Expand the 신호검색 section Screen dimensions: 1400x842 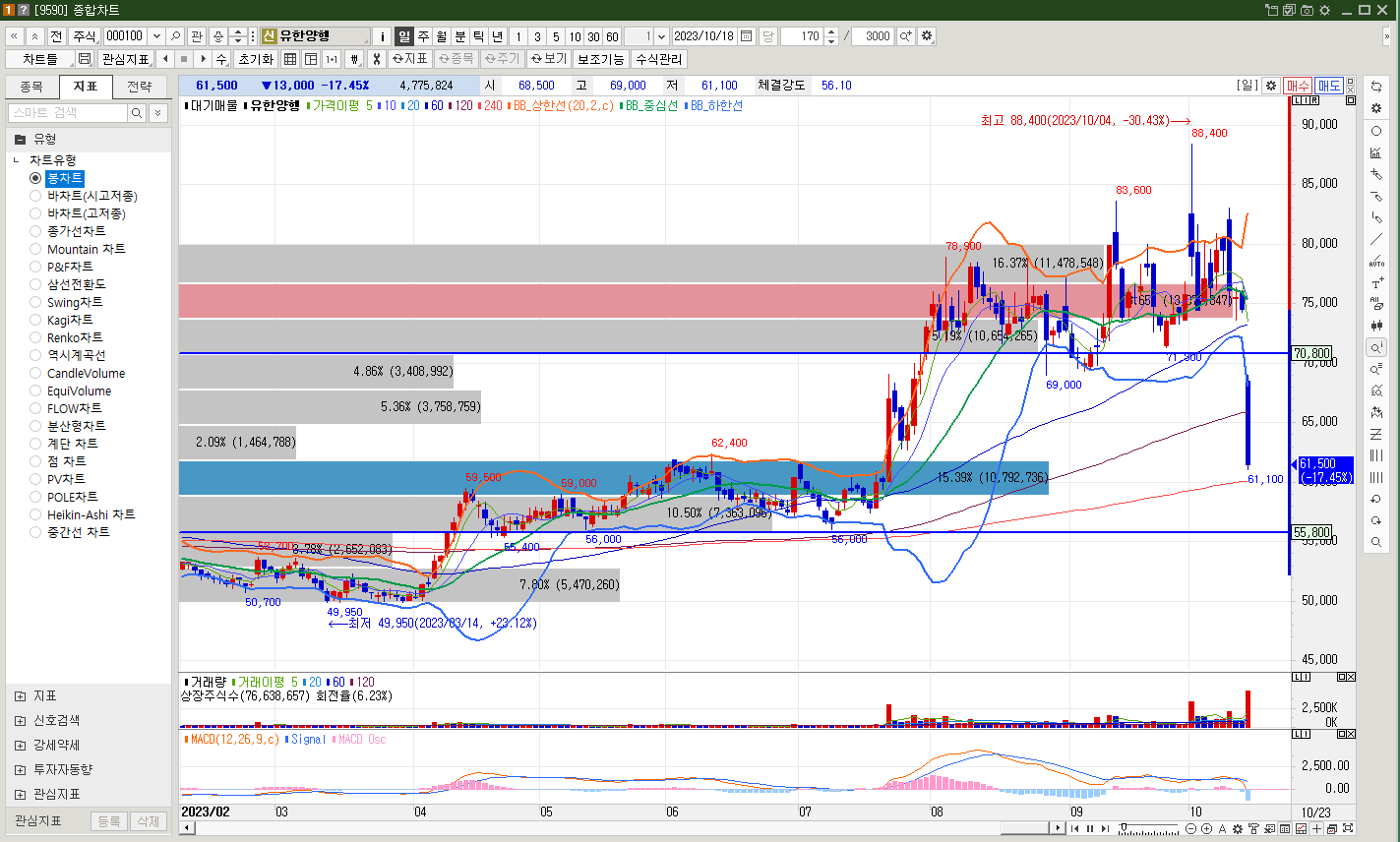point(21,720)
